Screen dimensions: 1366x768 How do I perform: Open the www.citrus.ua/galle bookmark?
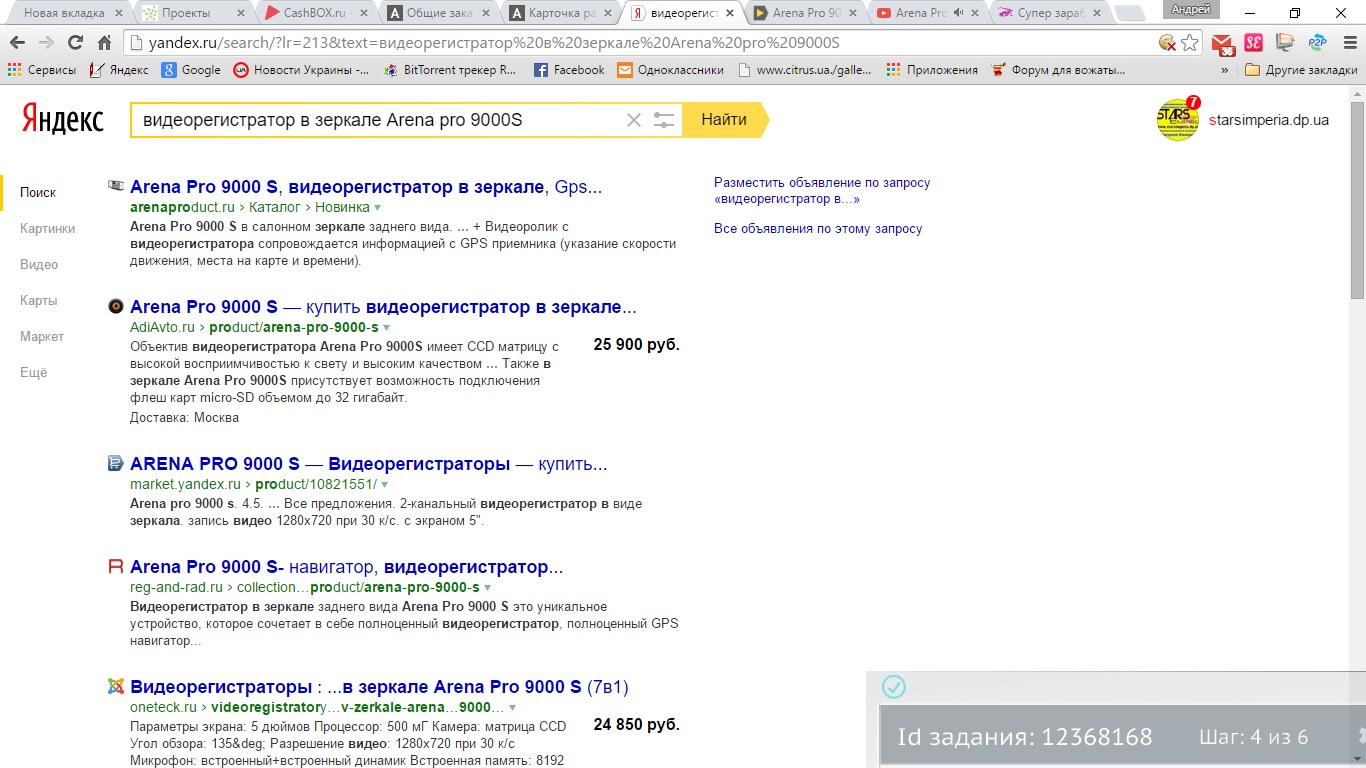pyautogui.click(x=805, y=70)
